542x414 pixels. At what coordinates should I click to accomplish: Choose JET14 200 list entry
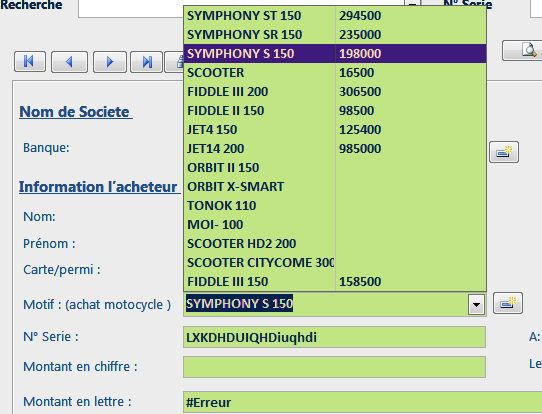pyautogui.click(x=335, y=149)
